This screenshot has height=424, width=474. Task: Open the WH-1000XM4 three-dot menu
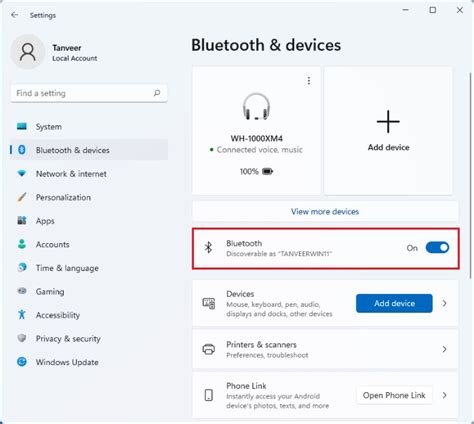(309, 81)
